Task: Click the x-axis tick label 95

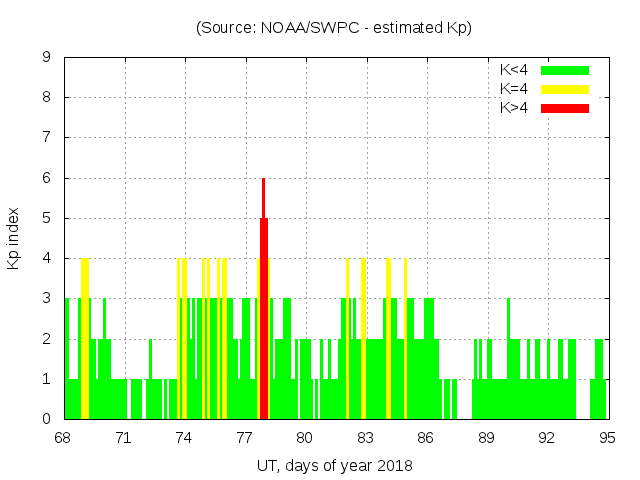Action: tap(607, 437)
